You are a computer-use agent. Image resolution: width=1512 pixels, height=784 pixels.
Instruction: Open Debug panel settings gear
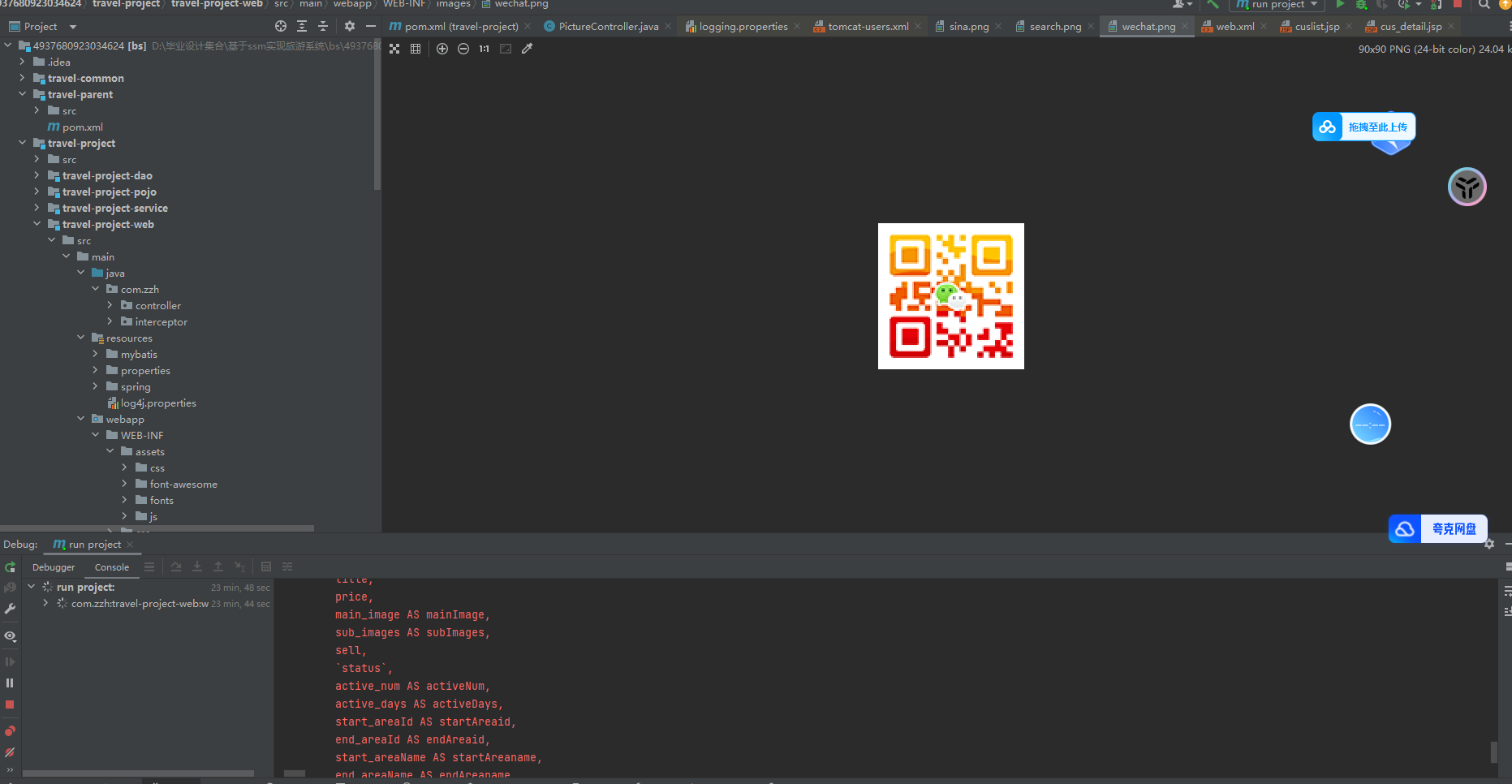coord(1489,545)
